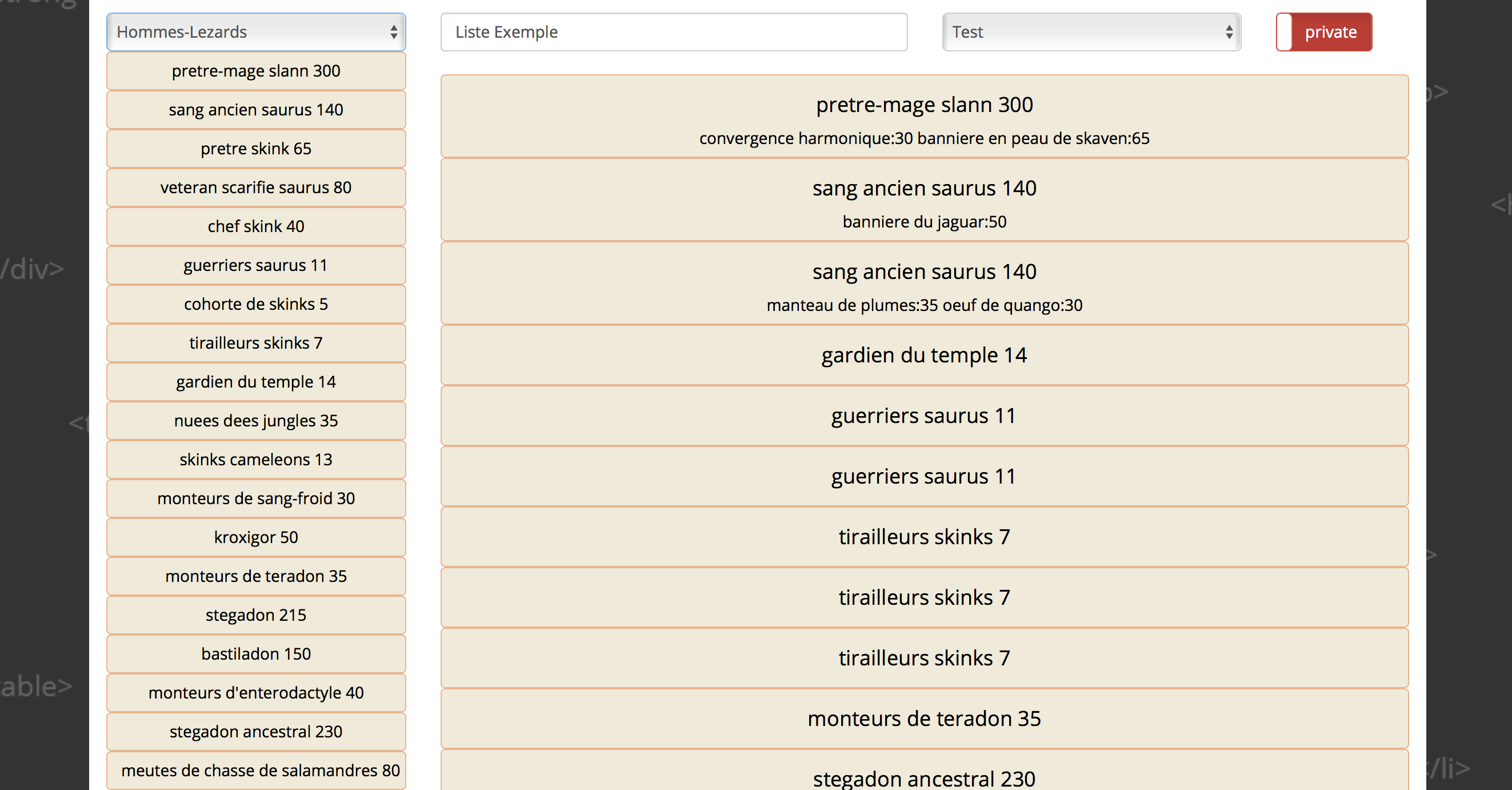This screenshot has height=790, width=1512.
Task: Toggle the private visibility switch
Action: [x=1323, y=31]
